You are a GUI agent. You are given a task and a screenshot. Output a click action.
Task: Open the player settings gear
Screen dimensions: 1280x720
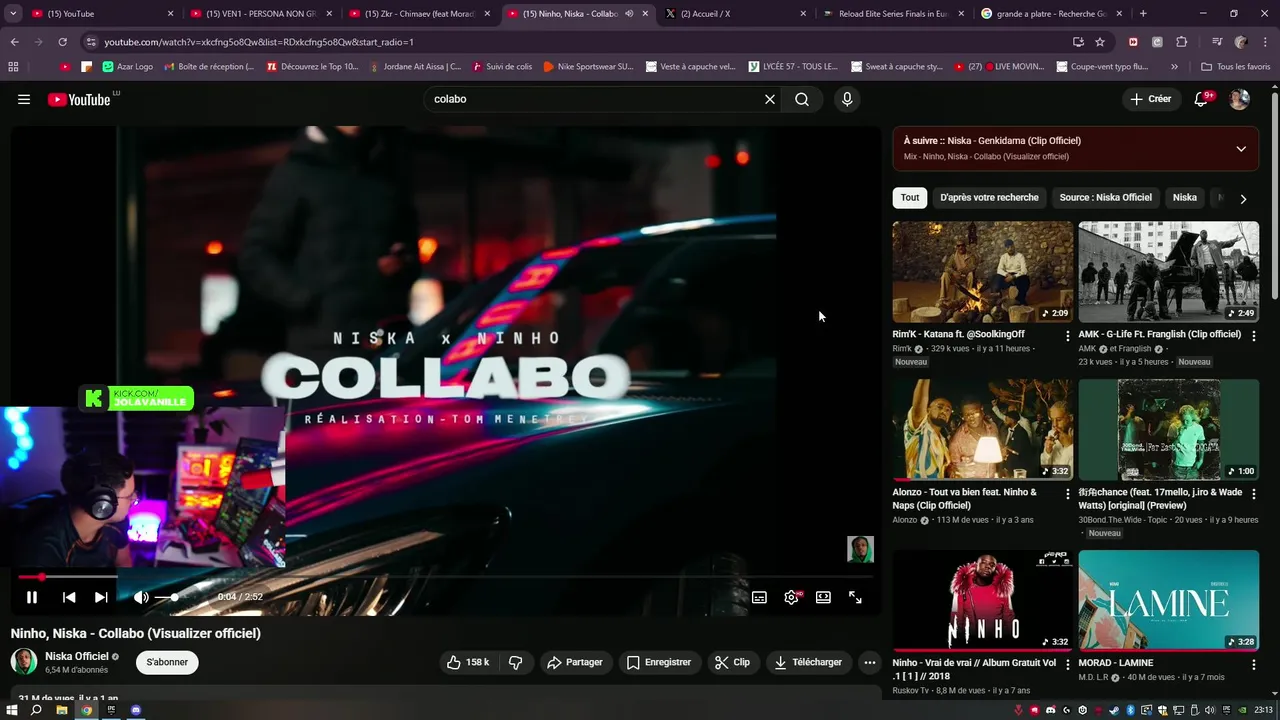792,597
